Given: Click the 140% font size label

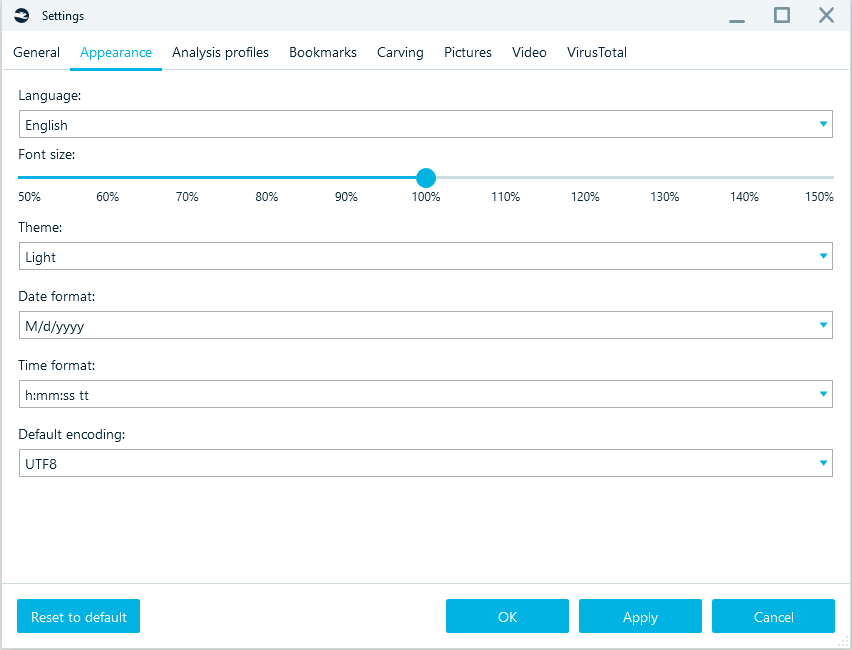Looking at the screenshot, I should click(744, 197).
